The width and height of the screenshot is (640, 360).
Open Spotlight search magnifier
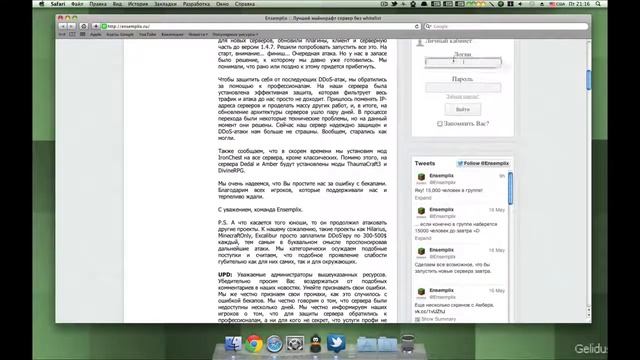(x=598, y=4)
